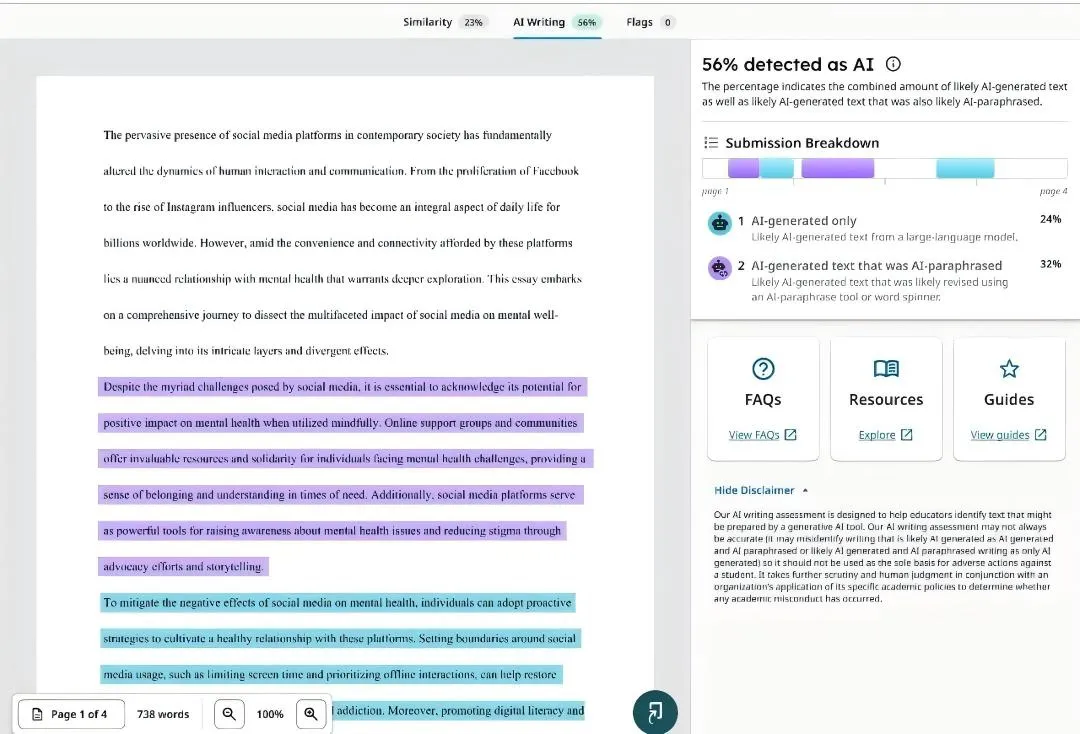Click the 56% detected as AI heading
Image resolution: width=1080 pixels, height=734 pixels.
pyautogui.click(x=788, y=64)
